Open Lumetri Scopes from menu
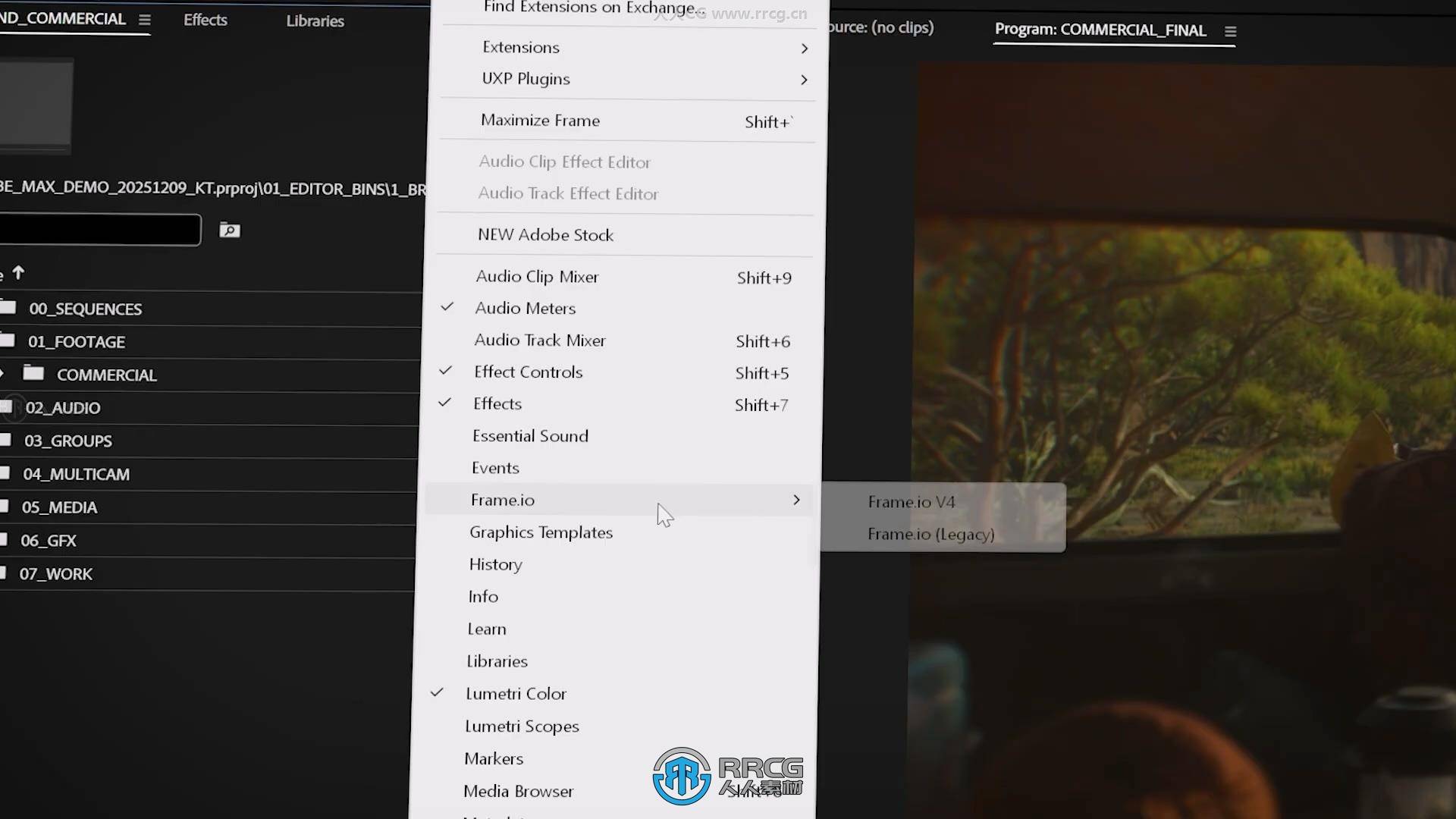1456x819 pixels. coord(522,726)
